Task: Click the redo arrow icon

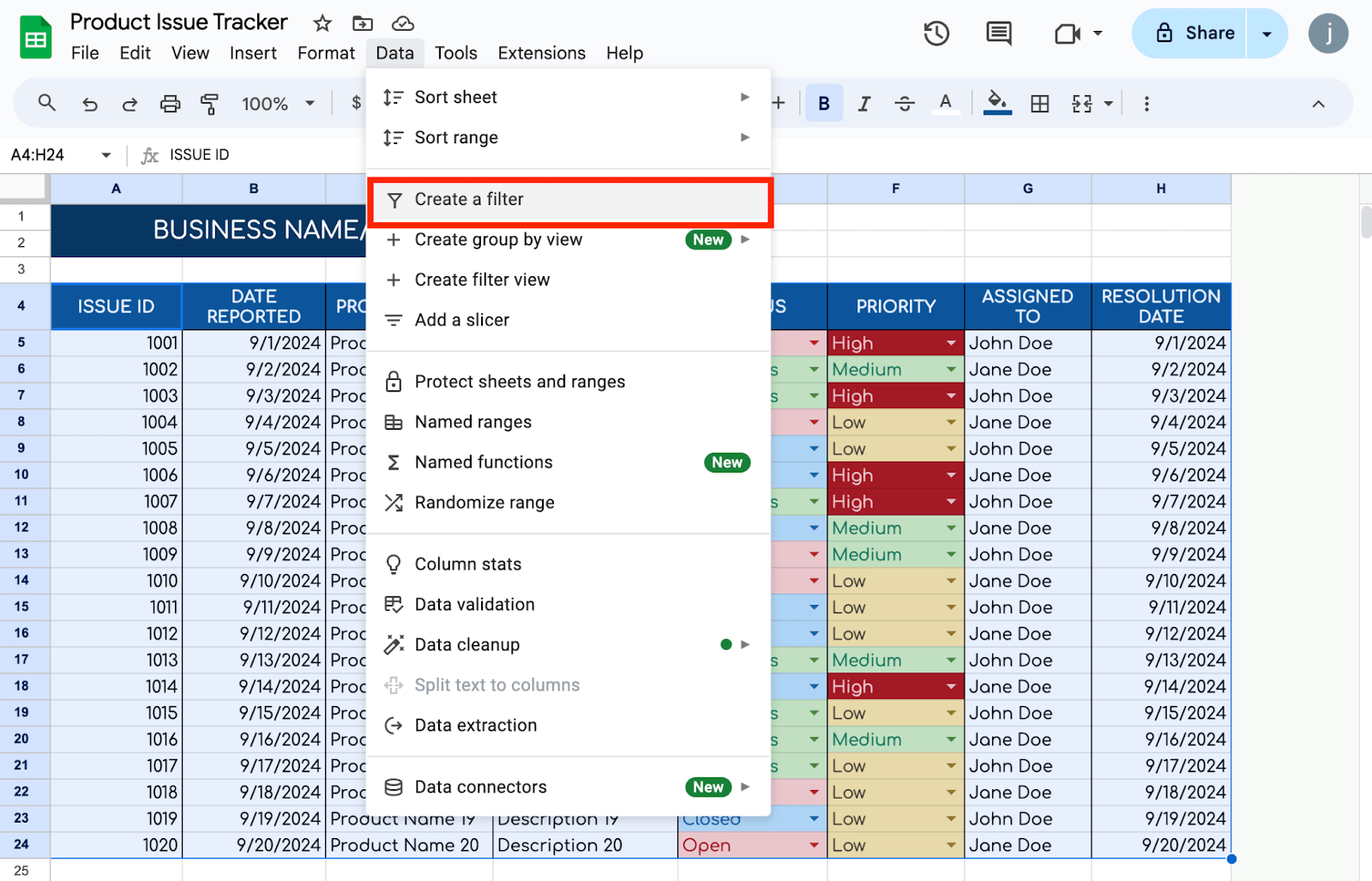Action: click(x=129, y=104)
